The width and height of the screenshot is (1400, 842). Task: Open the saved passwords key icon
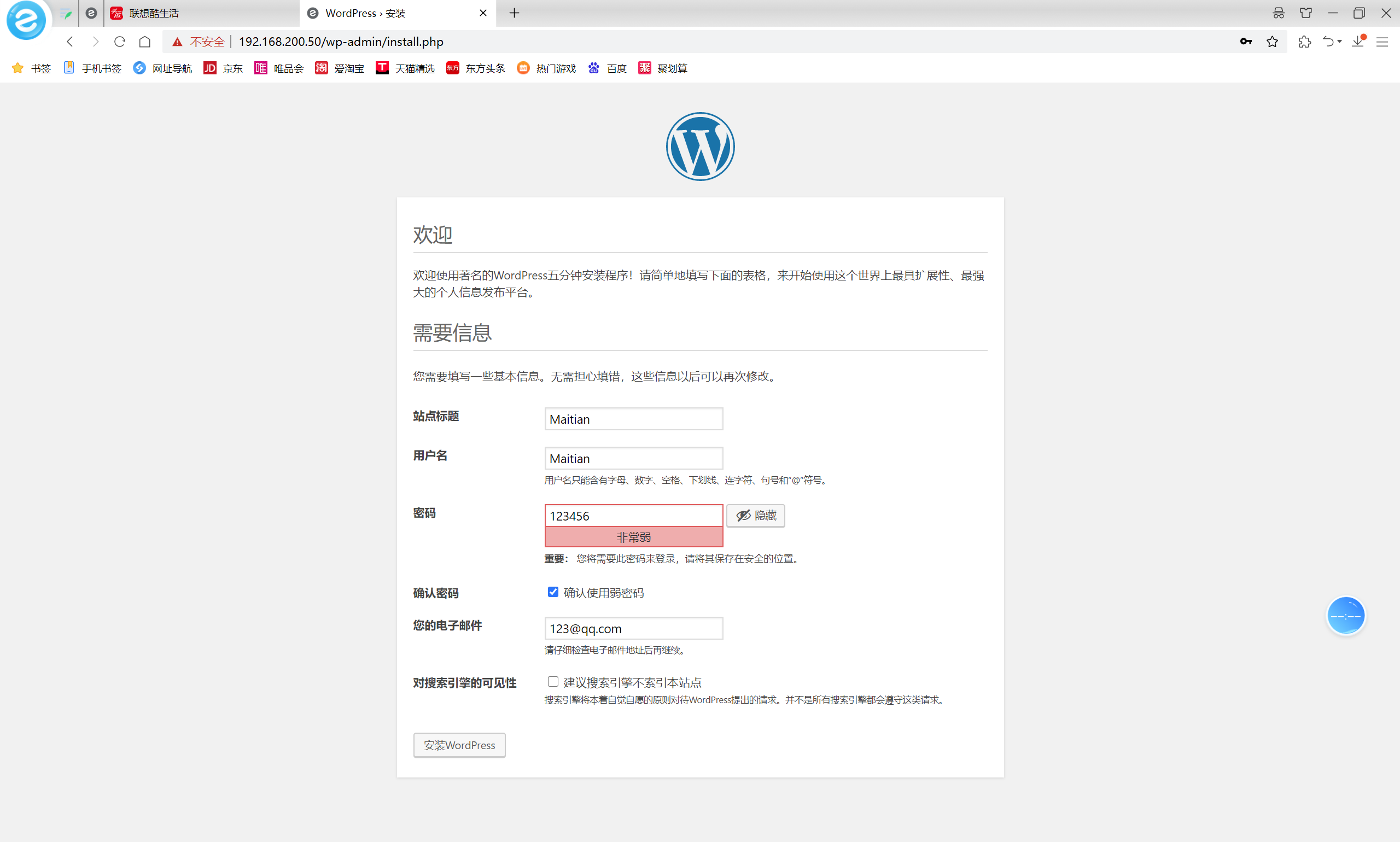click(x=1246, y=42)
